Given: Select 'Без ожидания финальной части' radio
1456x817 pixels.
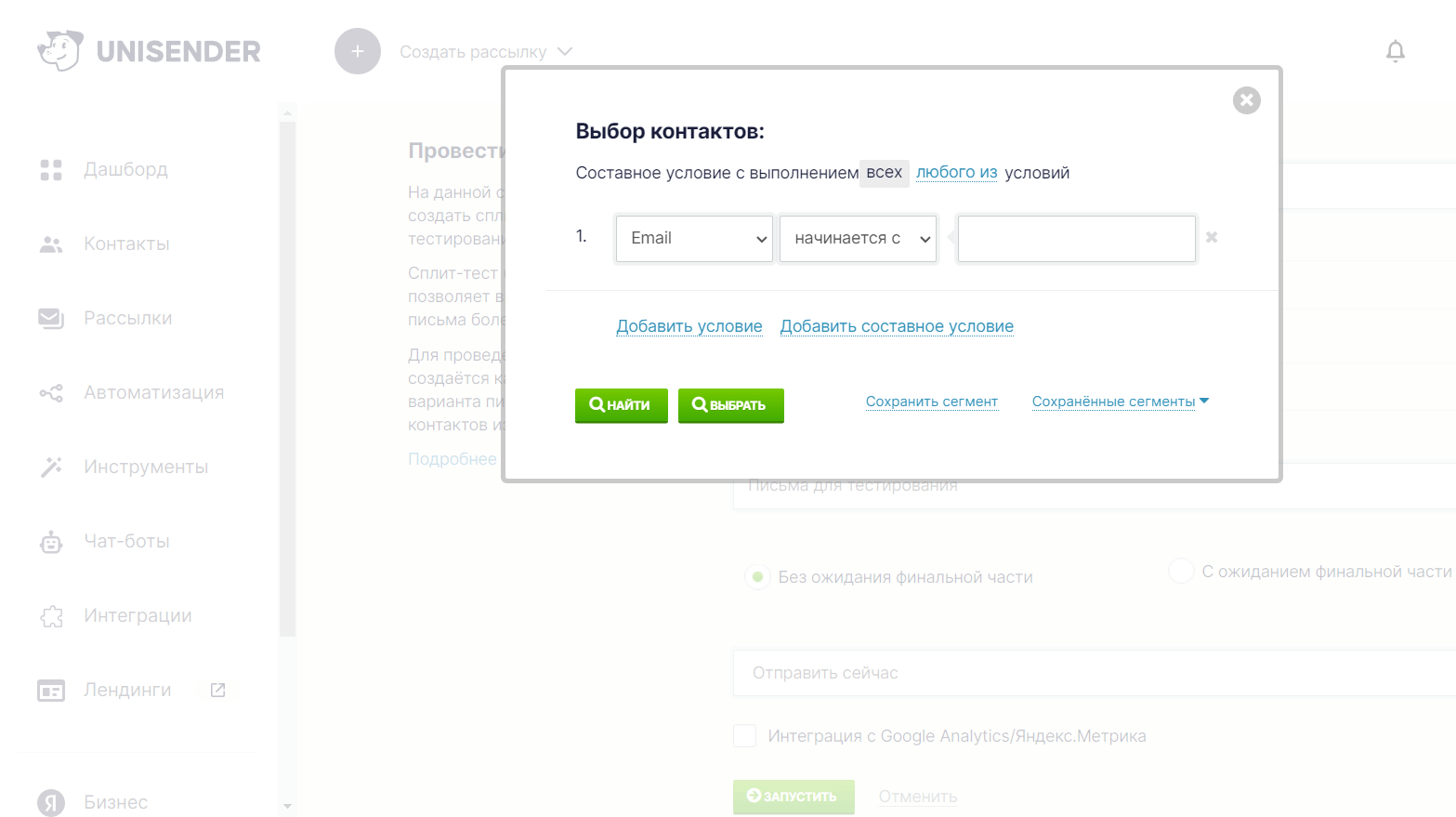Looking at the screenshot, I should tap(757, 577).
